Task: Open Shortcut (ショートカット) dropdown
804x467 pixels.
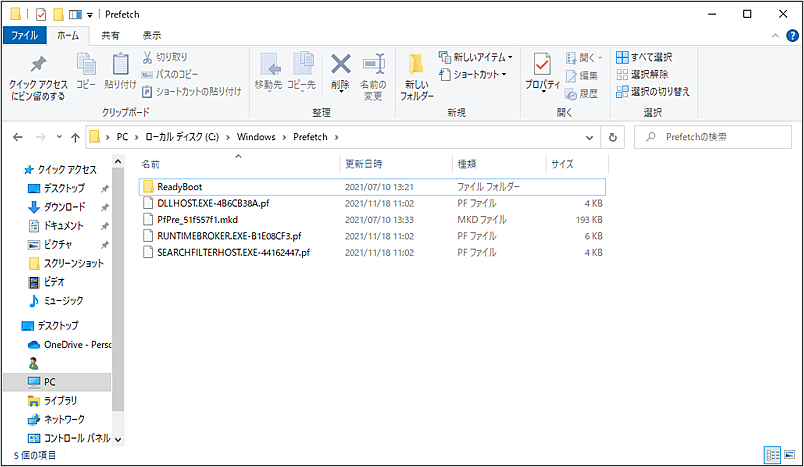Action: 473,74
